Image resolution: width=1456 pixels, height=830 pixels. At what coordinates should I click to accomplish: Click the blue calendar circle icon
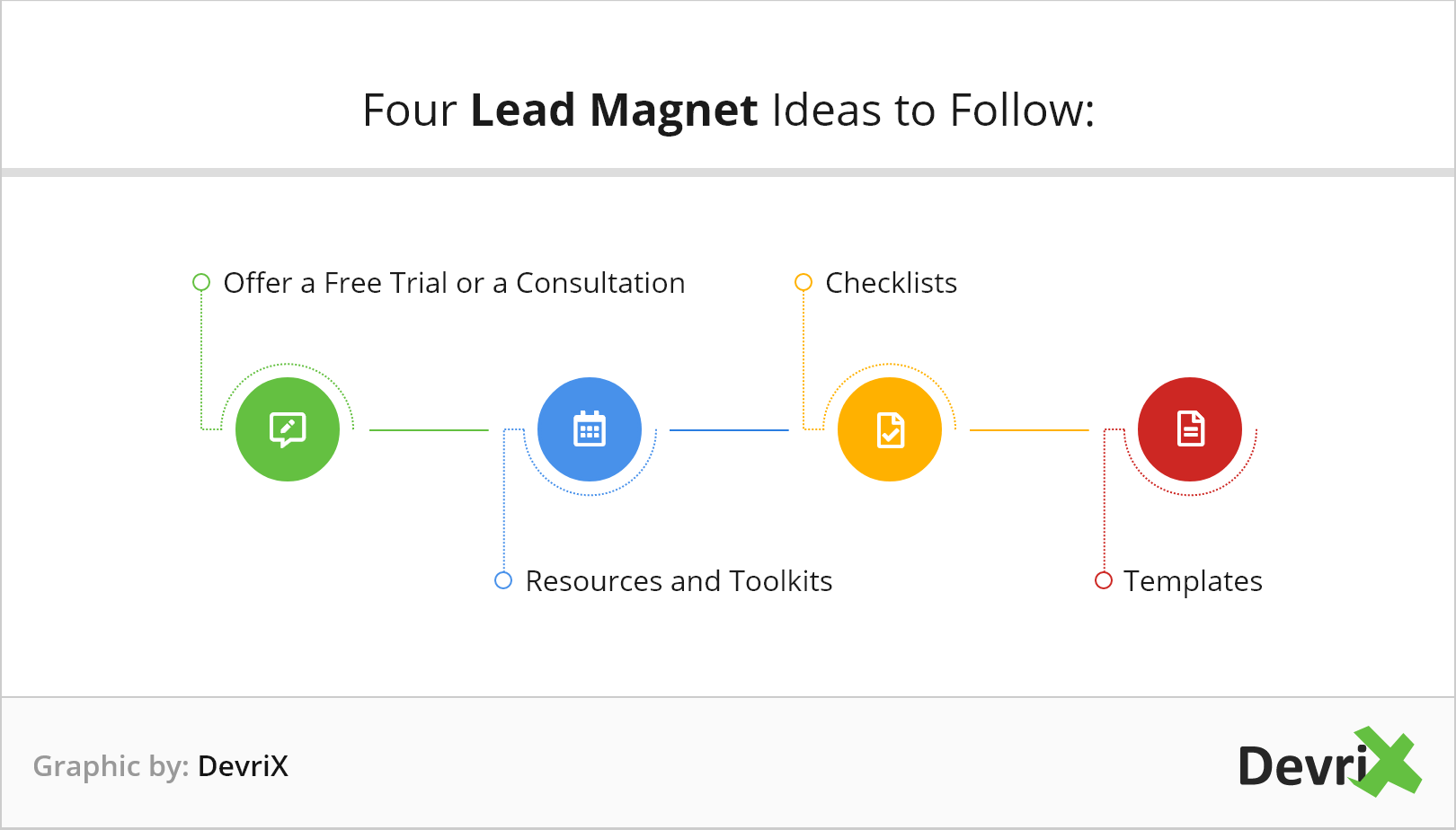(x=590, y=429)
